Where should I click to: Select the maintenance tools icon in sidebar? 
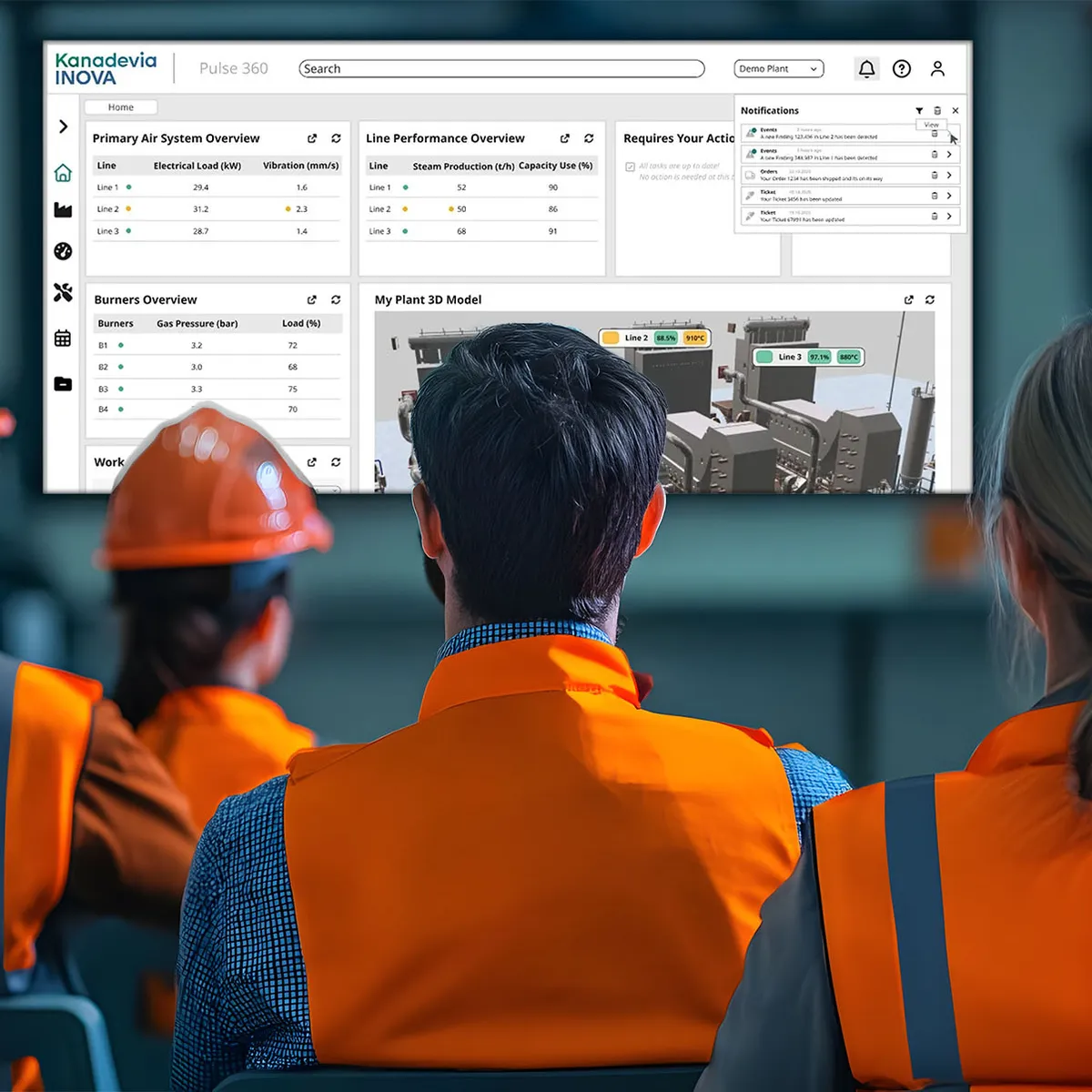click(x=63, y=292)
